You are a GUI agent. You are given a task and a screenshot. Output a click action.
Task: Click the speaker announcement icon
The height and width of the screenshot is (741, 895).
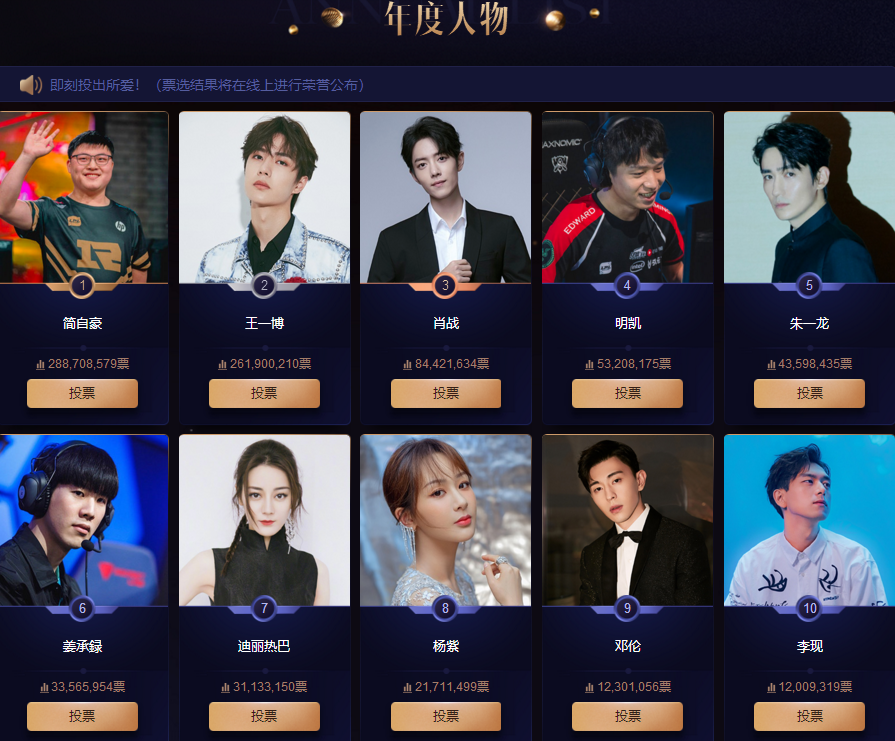(x=30, y=85)
